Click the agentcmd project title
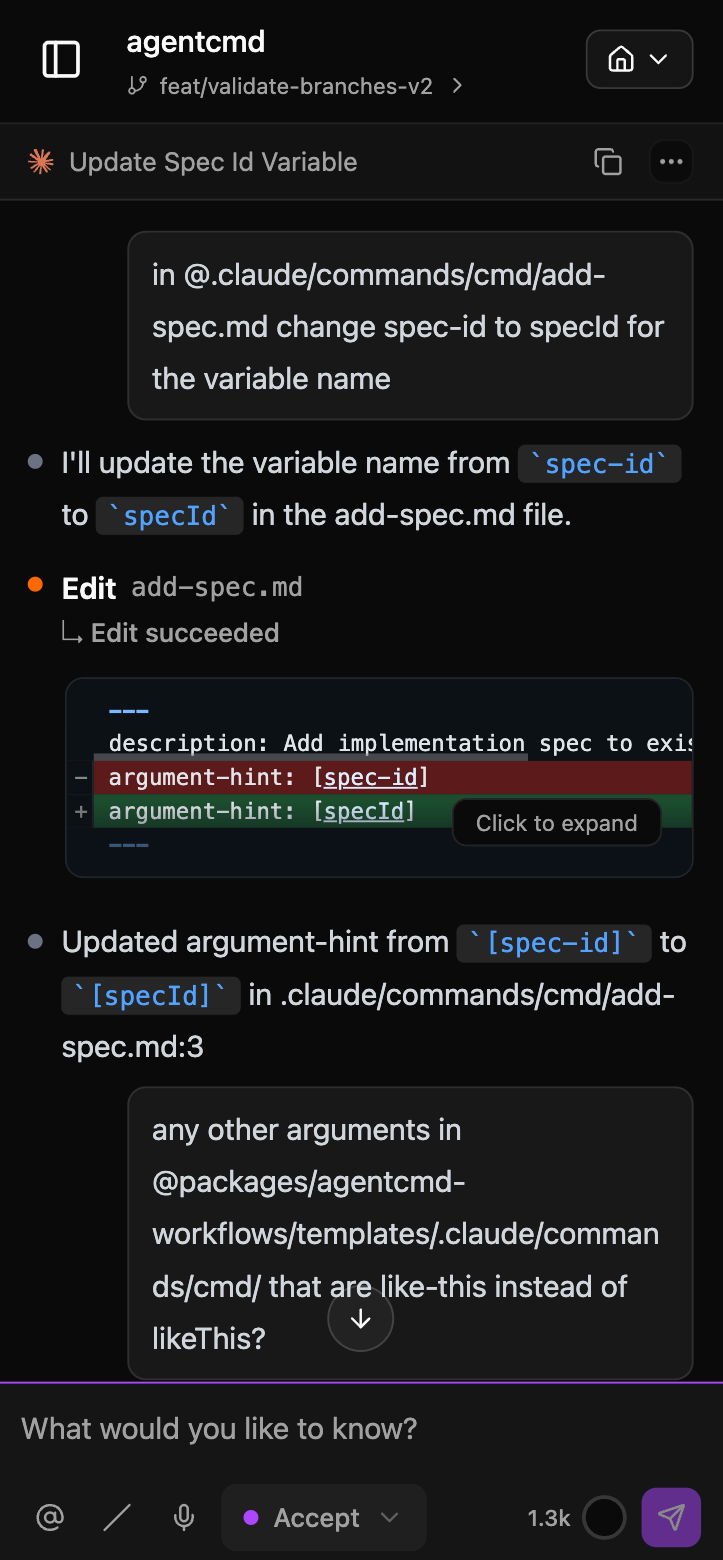Screen dimensions: 723x1560 (x=196, y=42)
